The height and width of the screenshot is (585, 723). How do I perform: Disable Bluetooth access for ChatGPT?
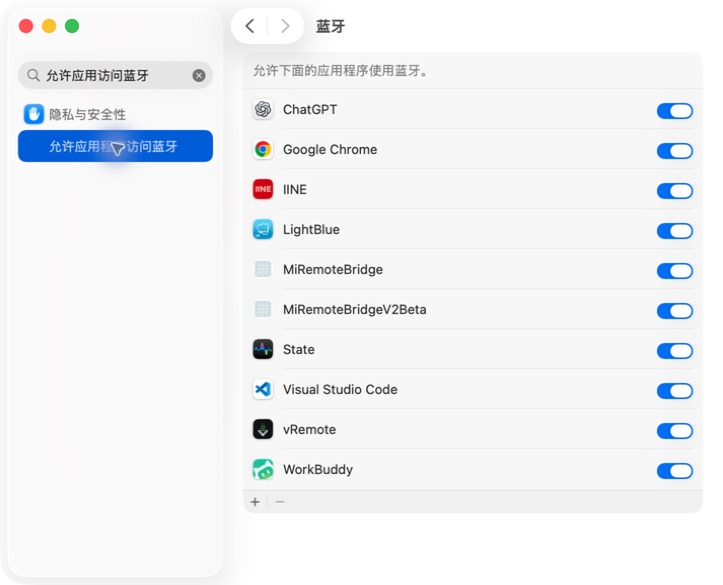[x=675, y=111]
